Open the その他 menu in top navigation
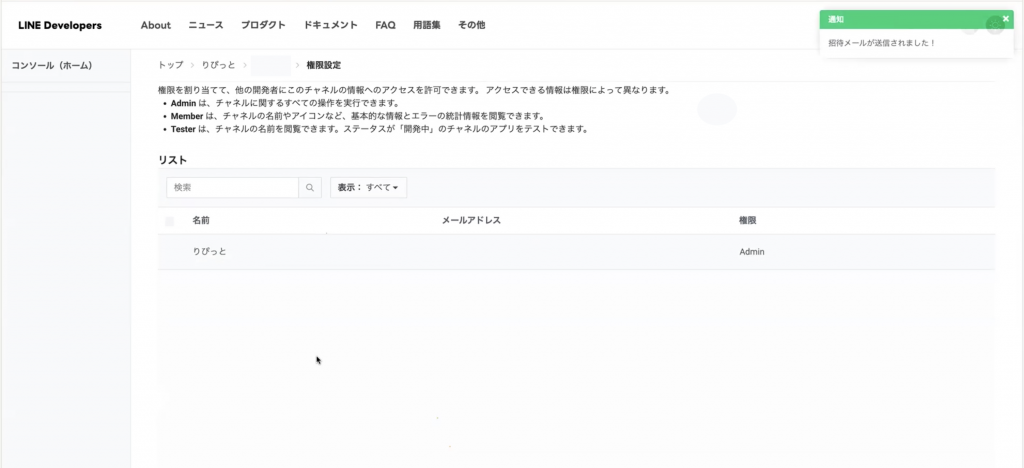 471,25
